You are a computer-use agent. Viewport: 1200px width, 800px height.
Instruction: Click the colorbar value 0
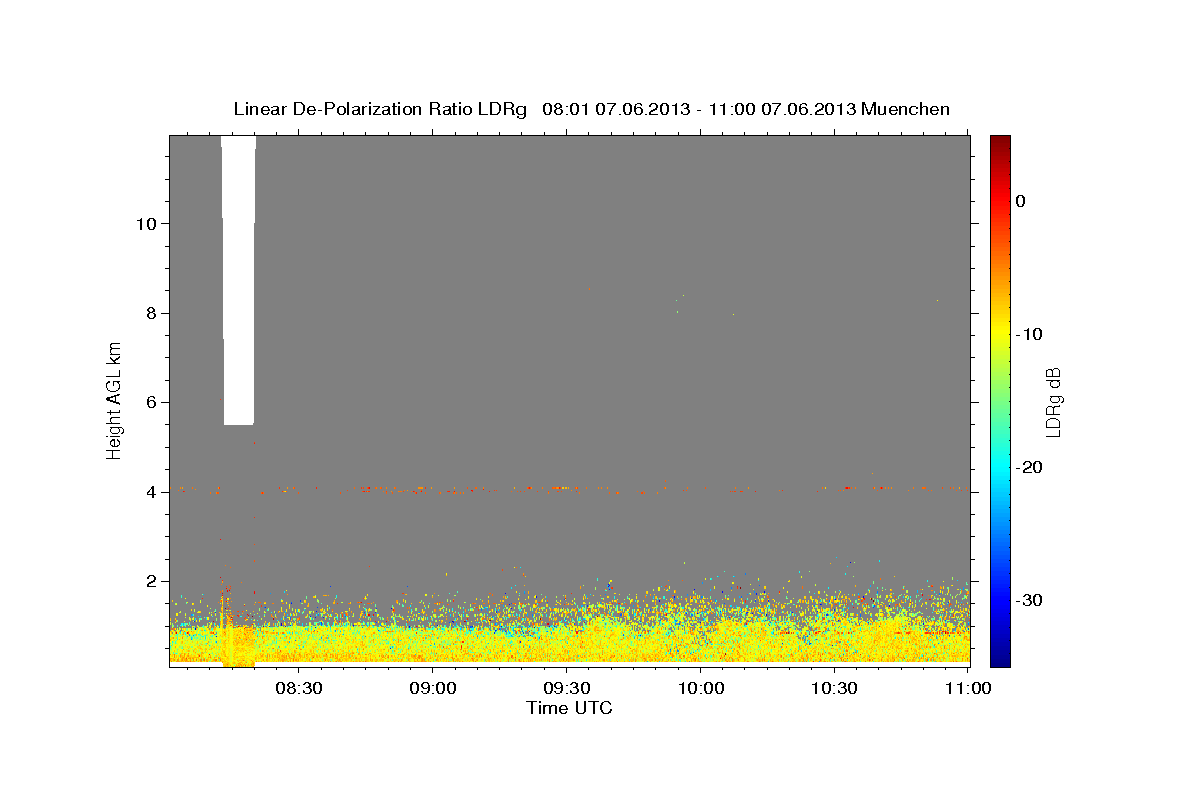[1021, 201]
